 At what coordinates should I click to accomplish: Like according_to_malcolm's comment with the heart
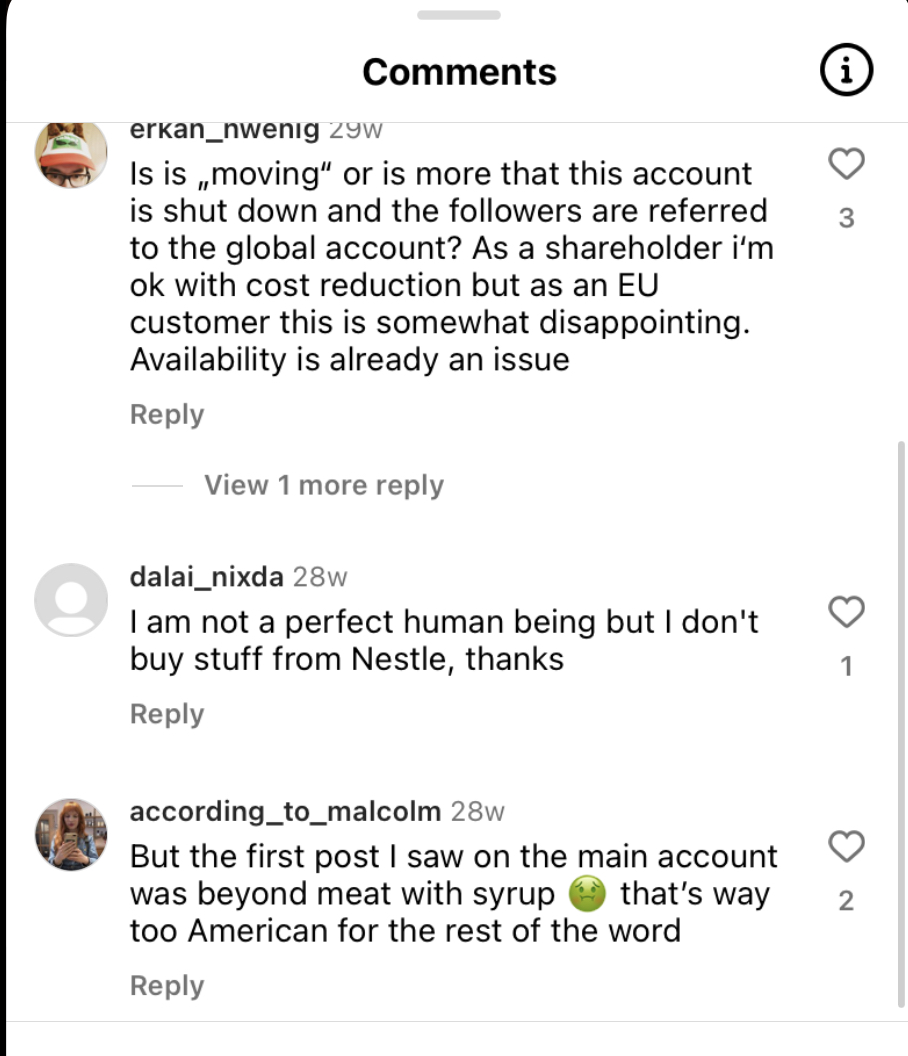coord(847,848)
